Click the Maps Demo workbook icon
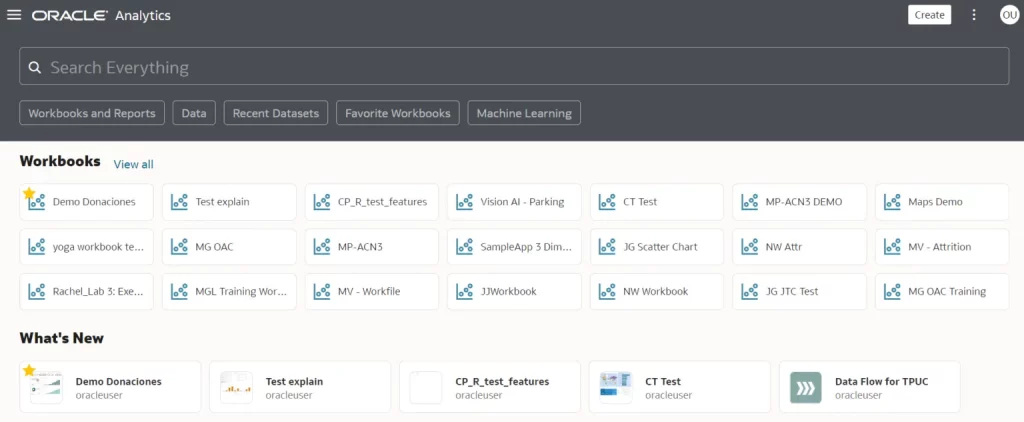1024x422 pixels. click(892, 202)
